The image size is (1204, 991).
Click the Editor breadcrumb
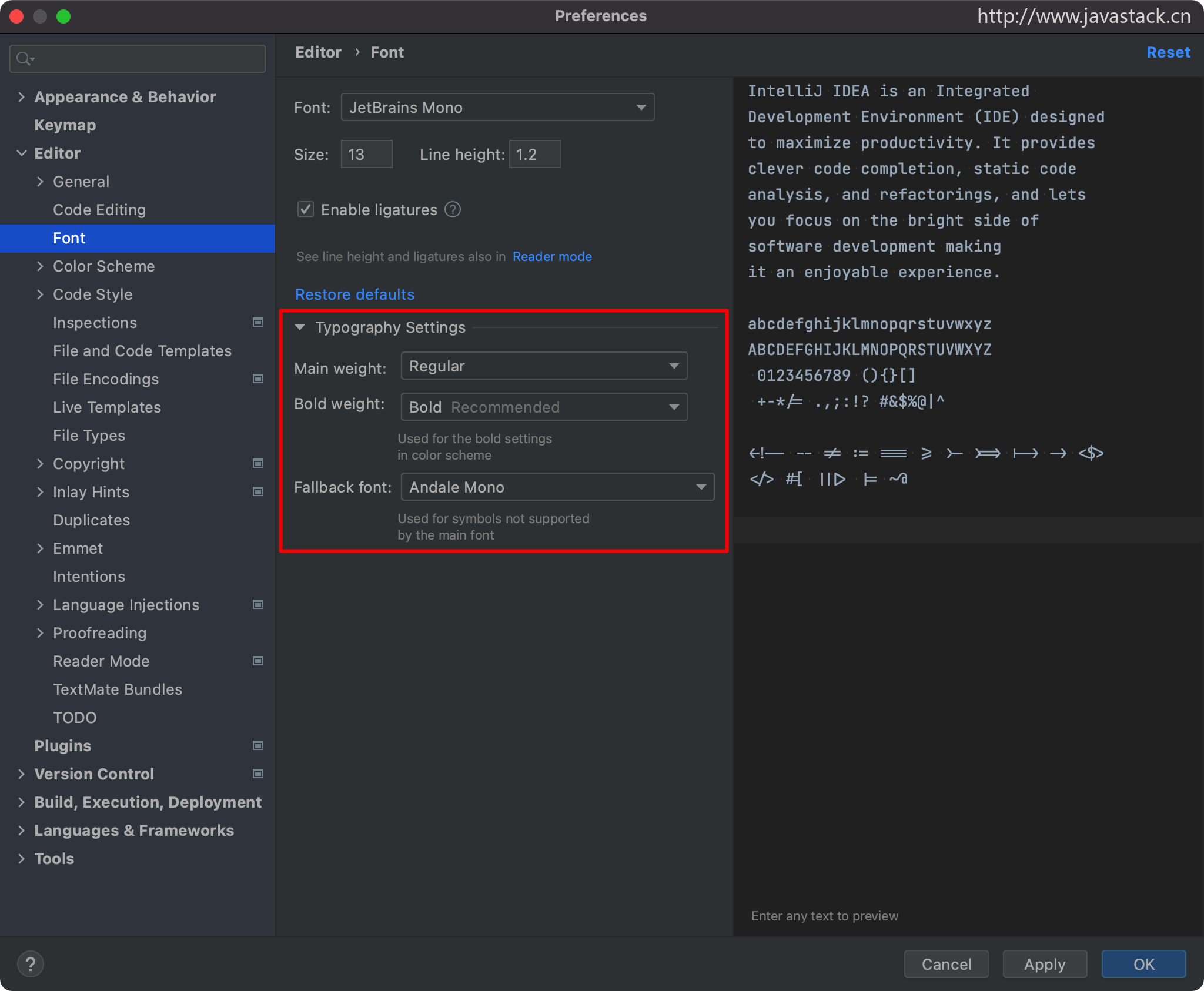(x=318, y=52)
